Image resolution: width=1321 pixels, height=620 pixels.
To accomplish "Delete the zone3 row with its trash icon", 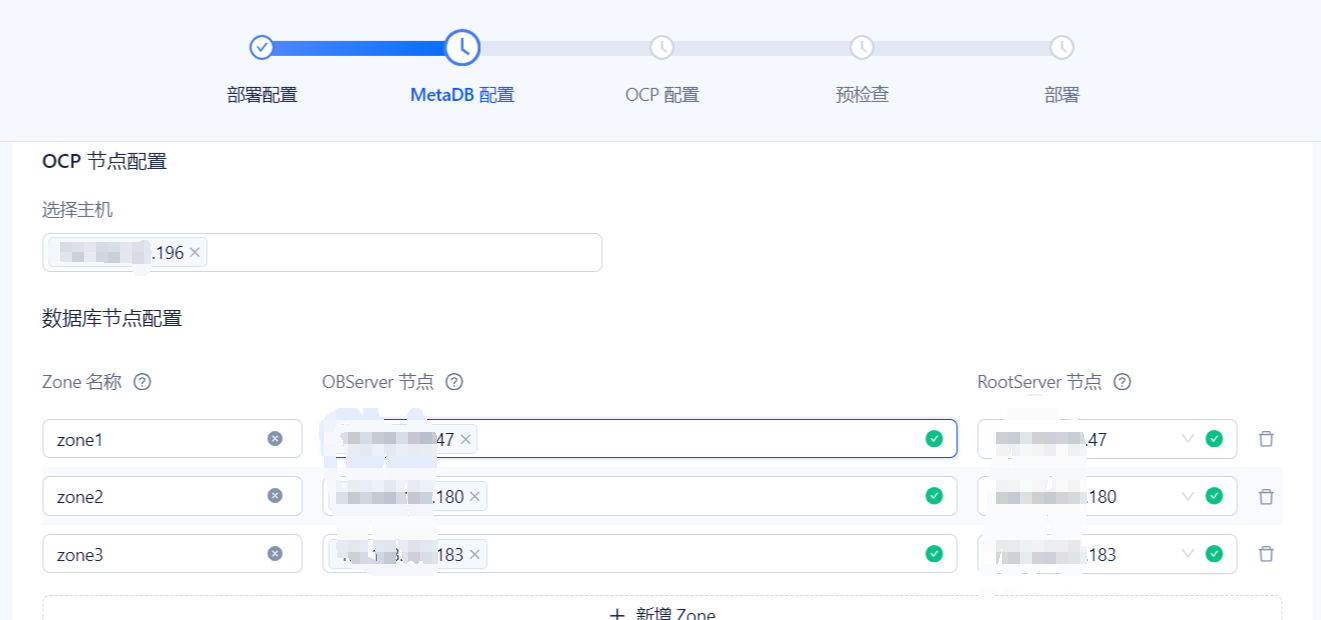I will (1266, 554).
